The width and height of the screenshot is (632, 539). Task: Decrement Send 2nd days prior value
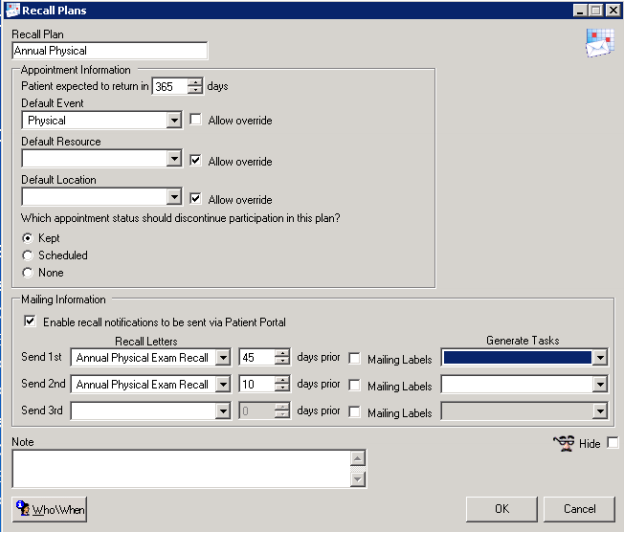(x=282, y=388)
